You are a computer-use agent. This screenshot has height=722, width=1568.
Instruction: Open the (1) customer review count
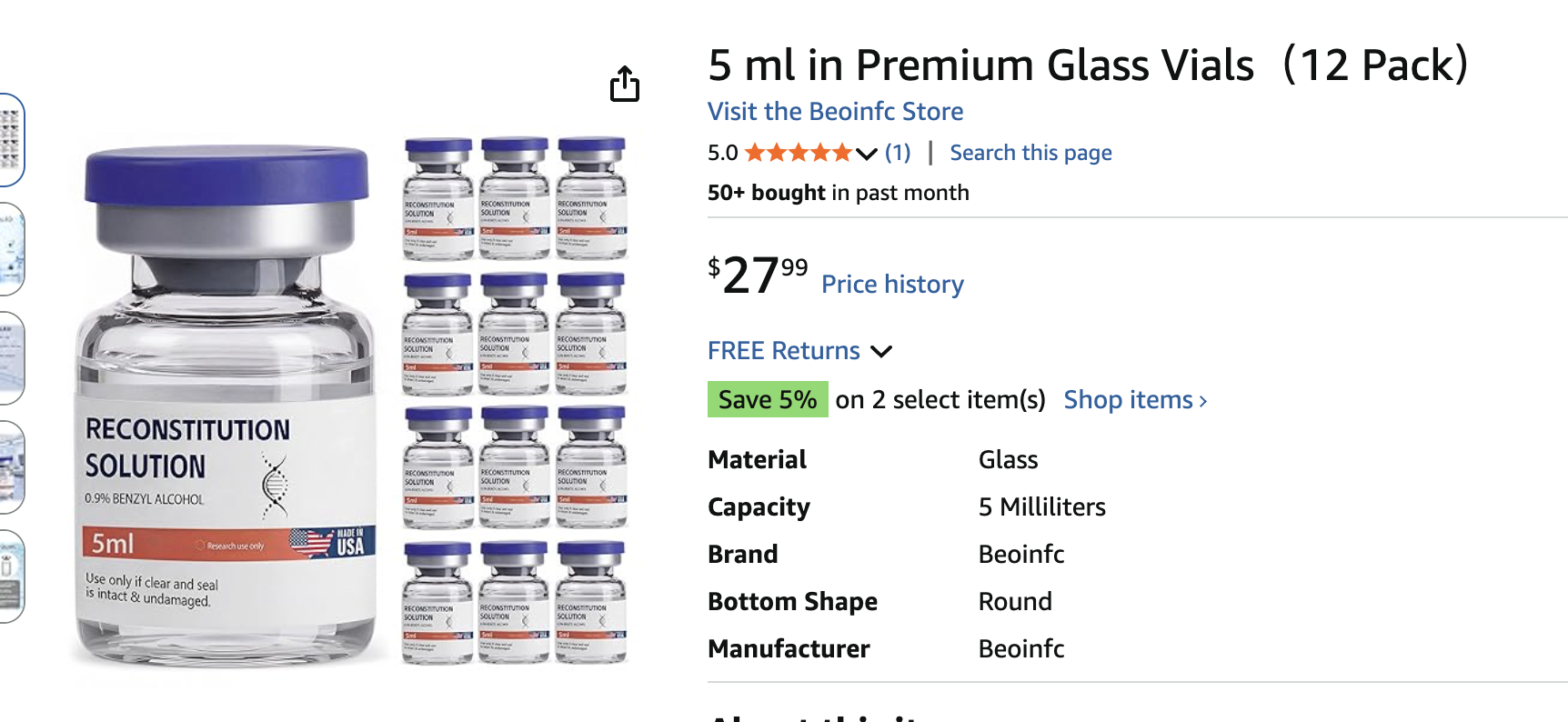[898, 153]
